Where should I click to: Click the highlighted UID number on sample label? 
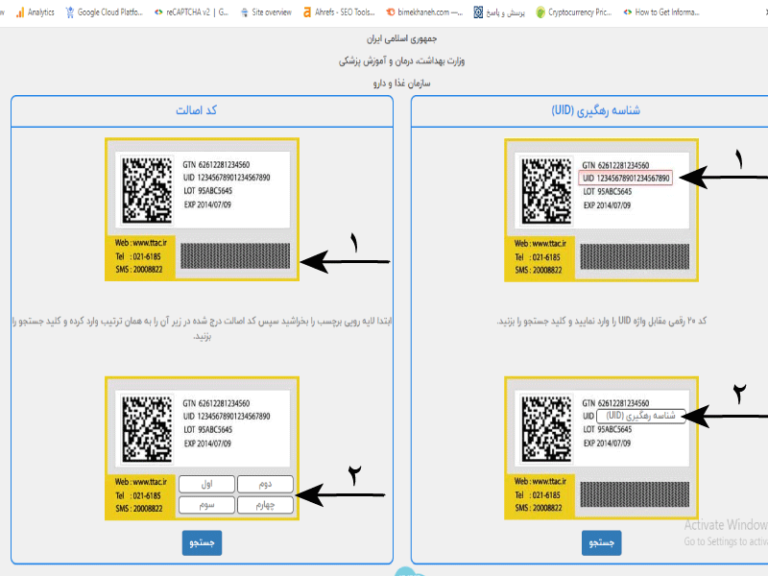625,178
